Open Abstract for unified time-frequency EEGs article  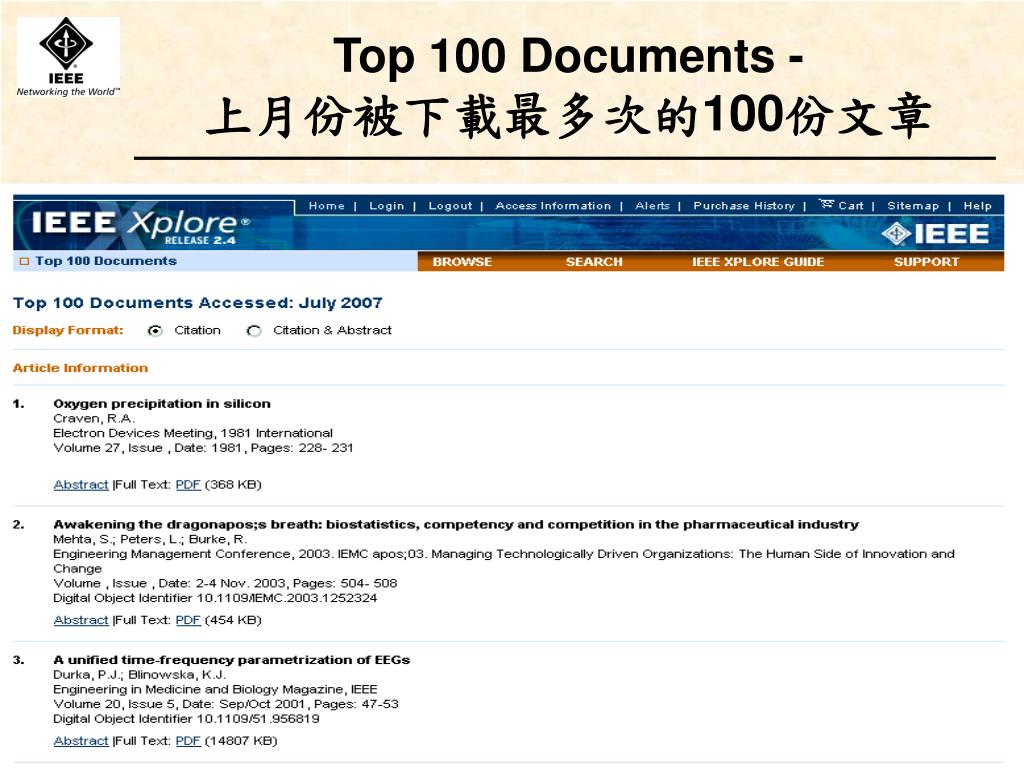pos(81,741)
